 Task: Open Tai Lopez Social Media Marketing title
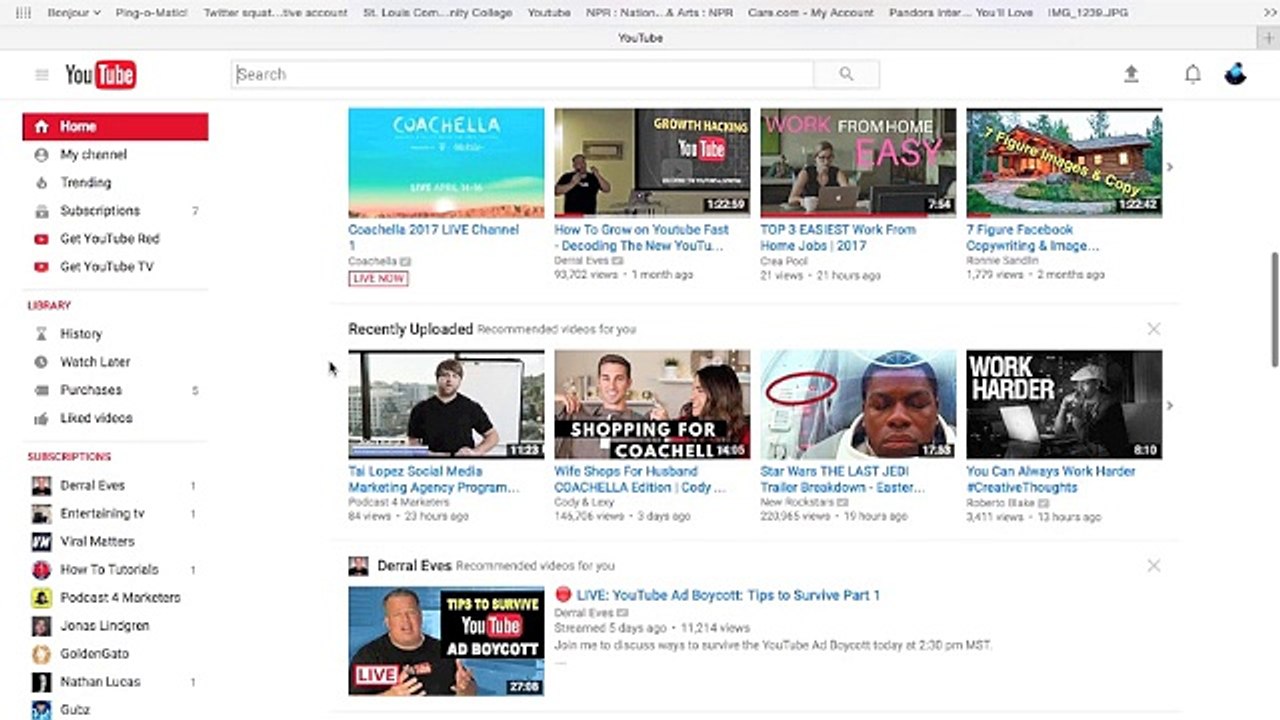(x=433, y=479)
